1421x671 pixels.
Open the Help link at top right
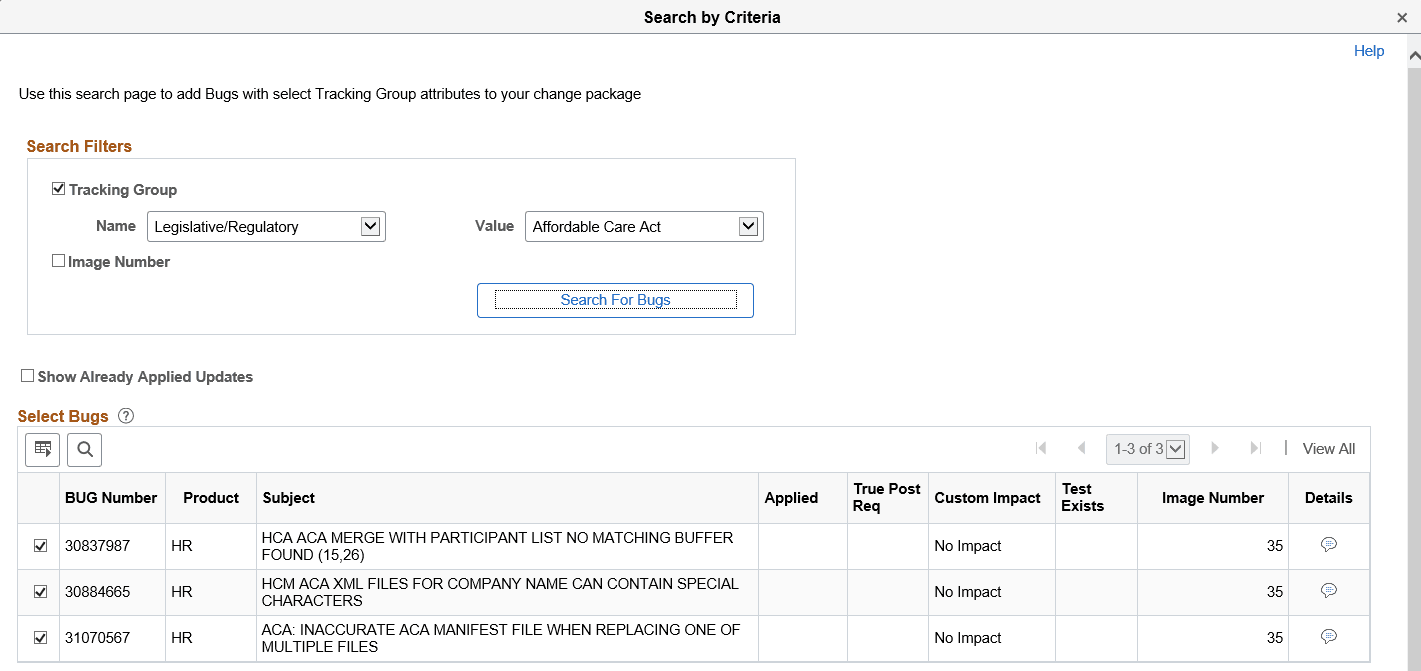point(1369,50)
